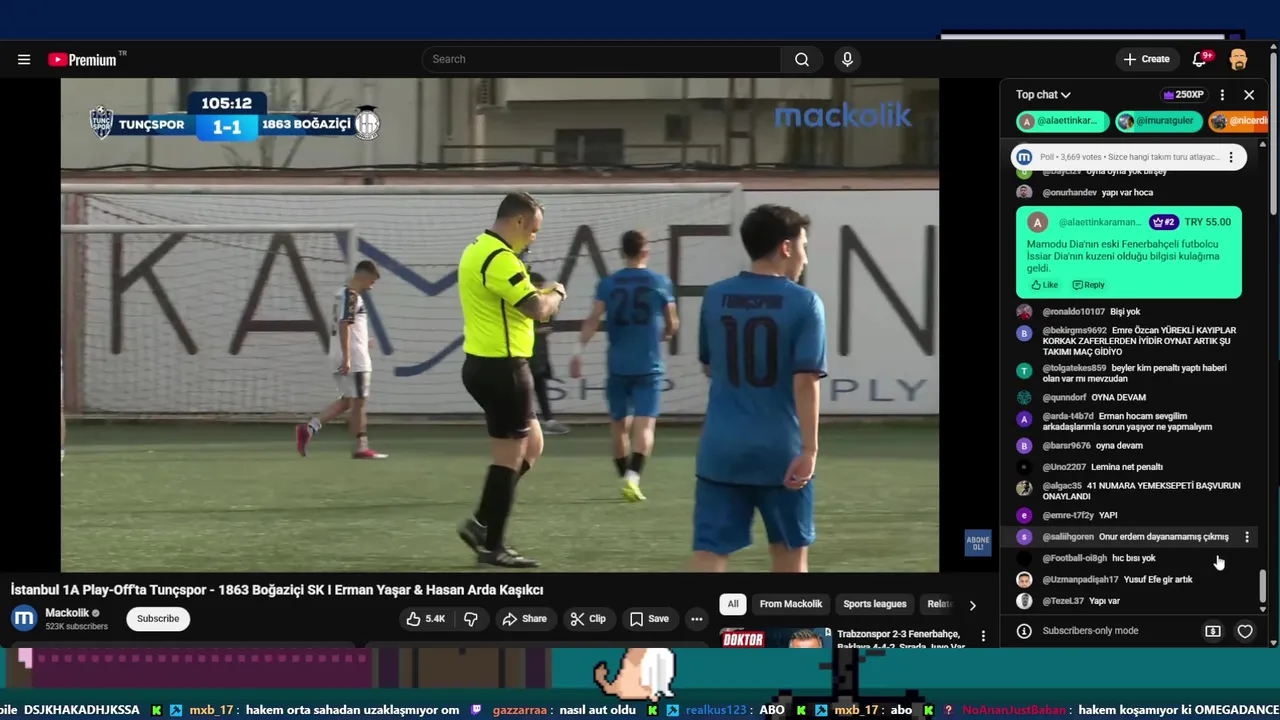Open Trabzonspor 2-3 Fenerbahçe video thumbnail
1280x720 pixels.
(x=775, y=638)
